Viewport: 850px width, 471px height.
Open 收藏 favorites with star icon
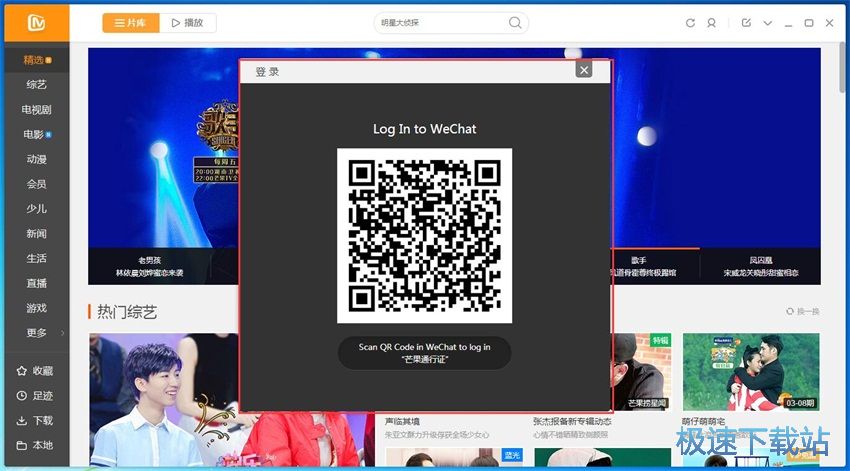tap(36, 371)
